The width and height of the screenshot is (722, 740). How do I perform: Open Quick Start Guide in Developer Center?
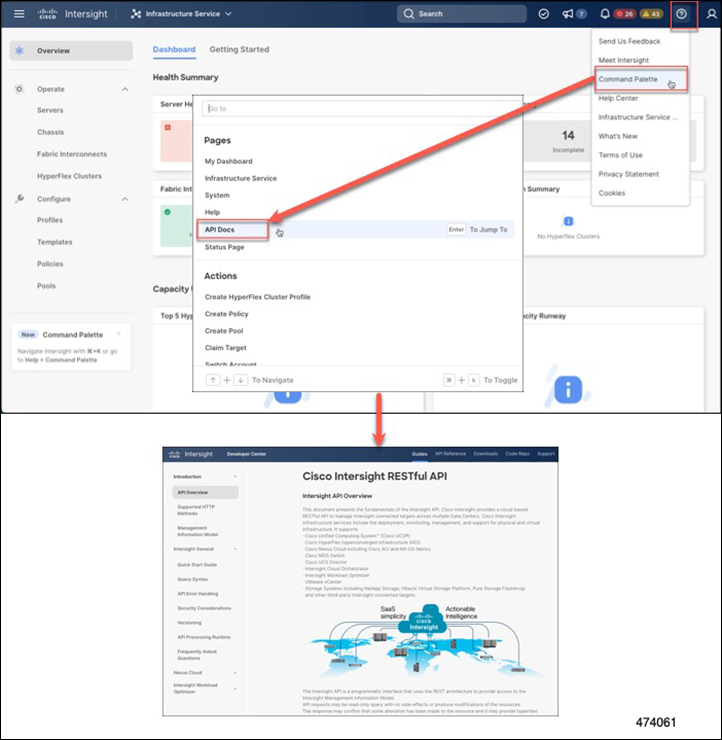tap(197, 565)
